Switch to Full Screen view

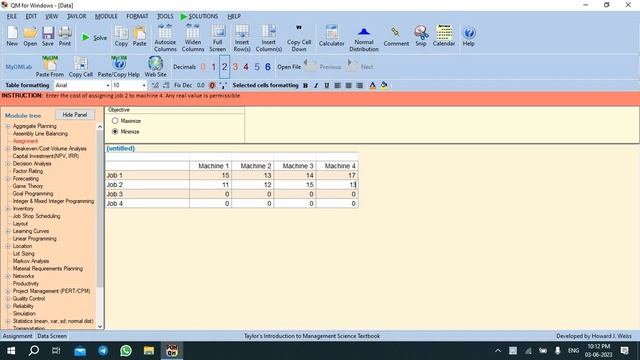pyautogui.click(x=218, y=38)
